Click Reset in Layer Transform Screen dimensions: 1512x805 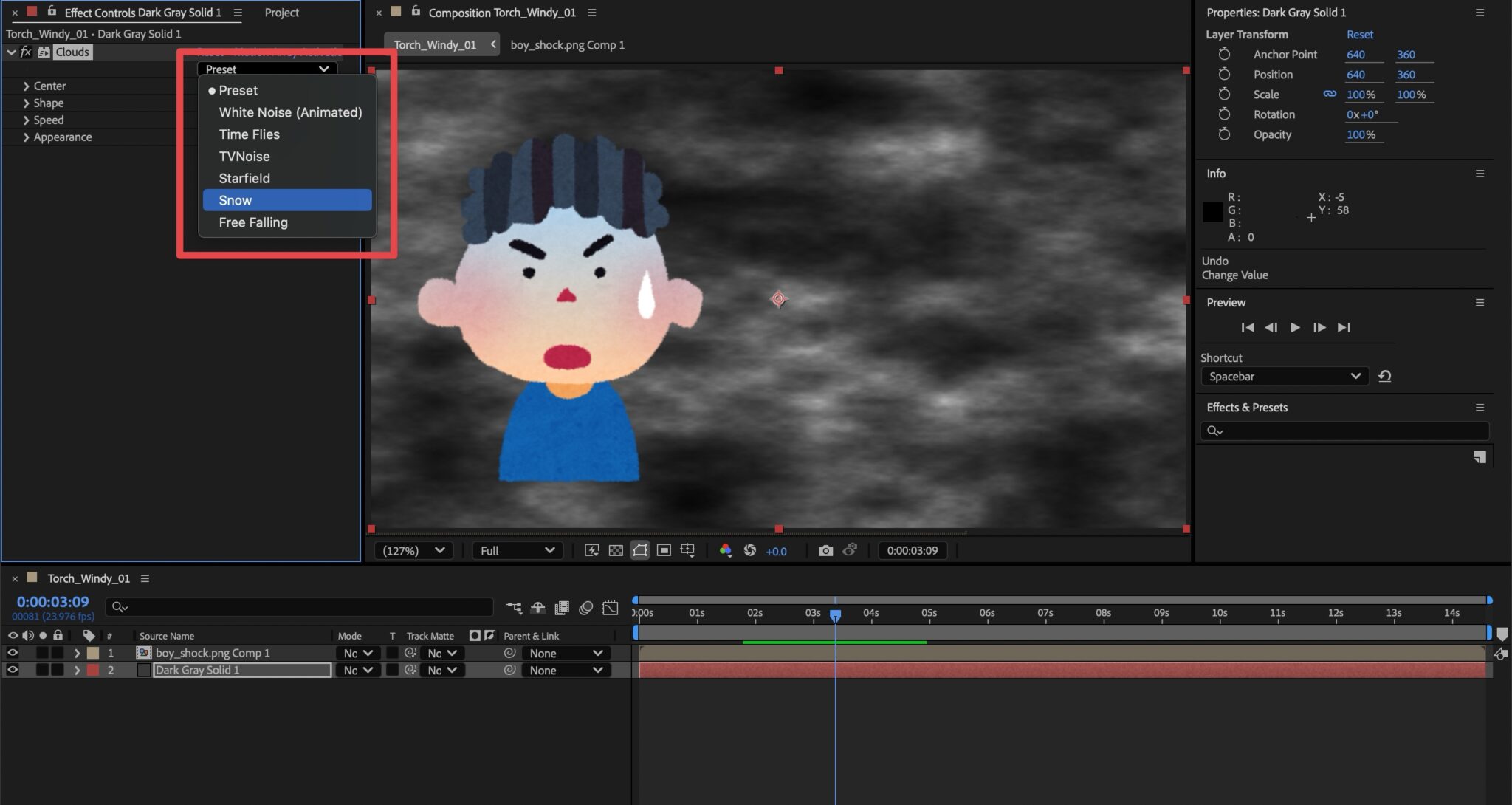pyautogui.click(x=1359, y=35)
